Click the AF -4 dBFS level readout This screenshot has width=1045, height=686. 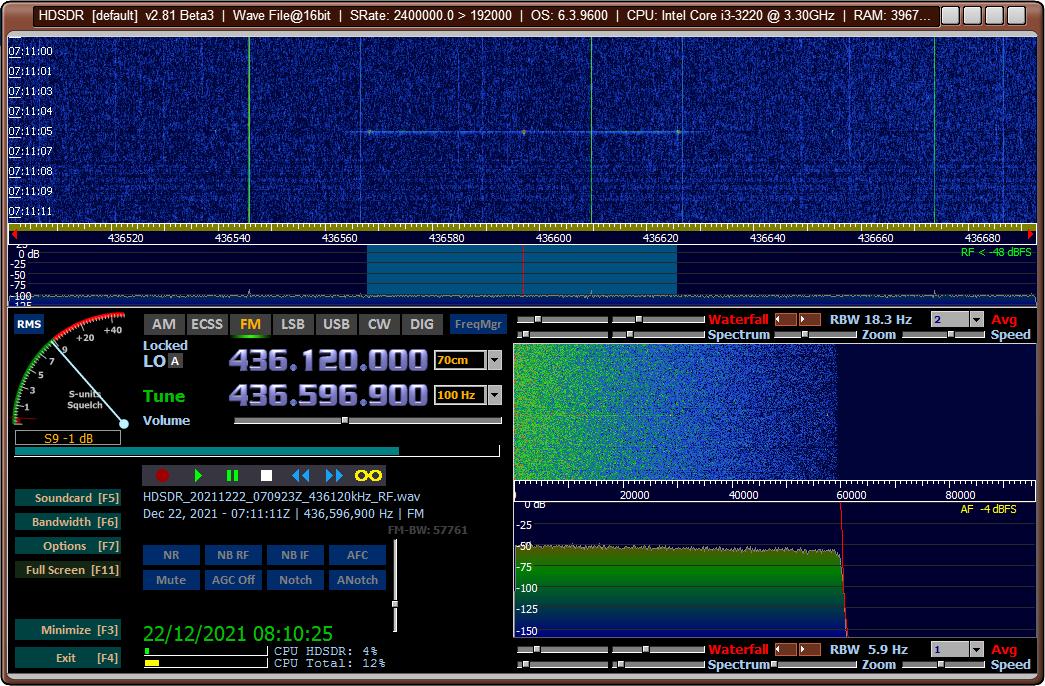988,509
